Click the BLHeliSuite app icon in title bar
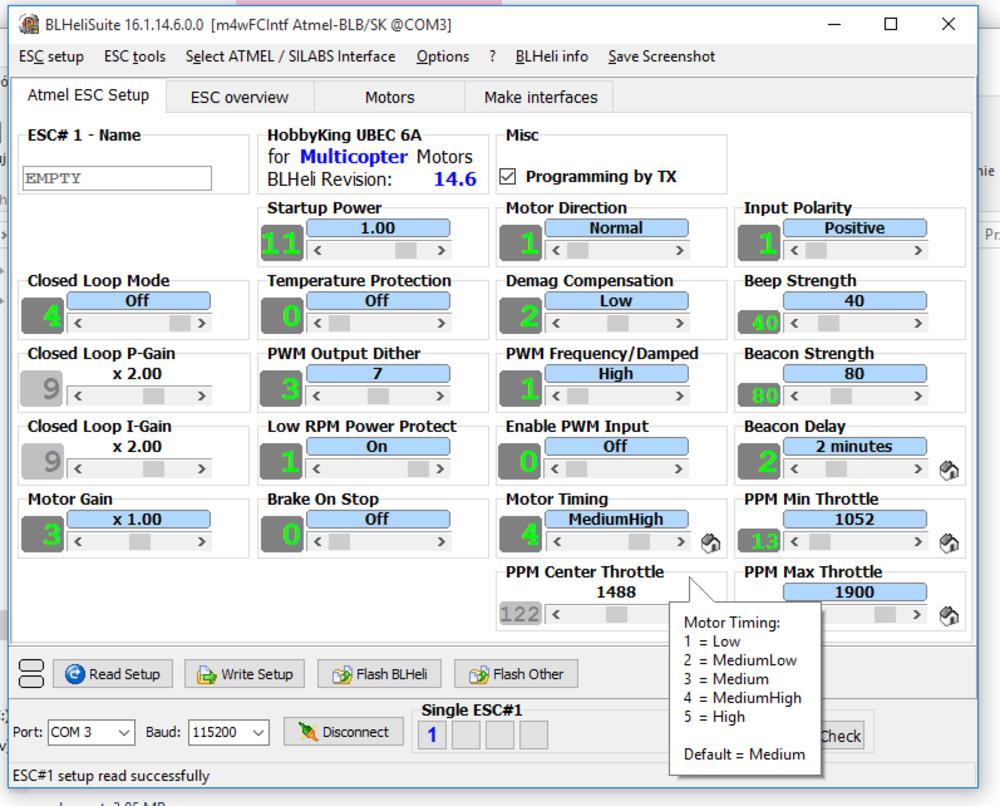The height and width of the screenshot is (806, 1000). click(29, 24)
